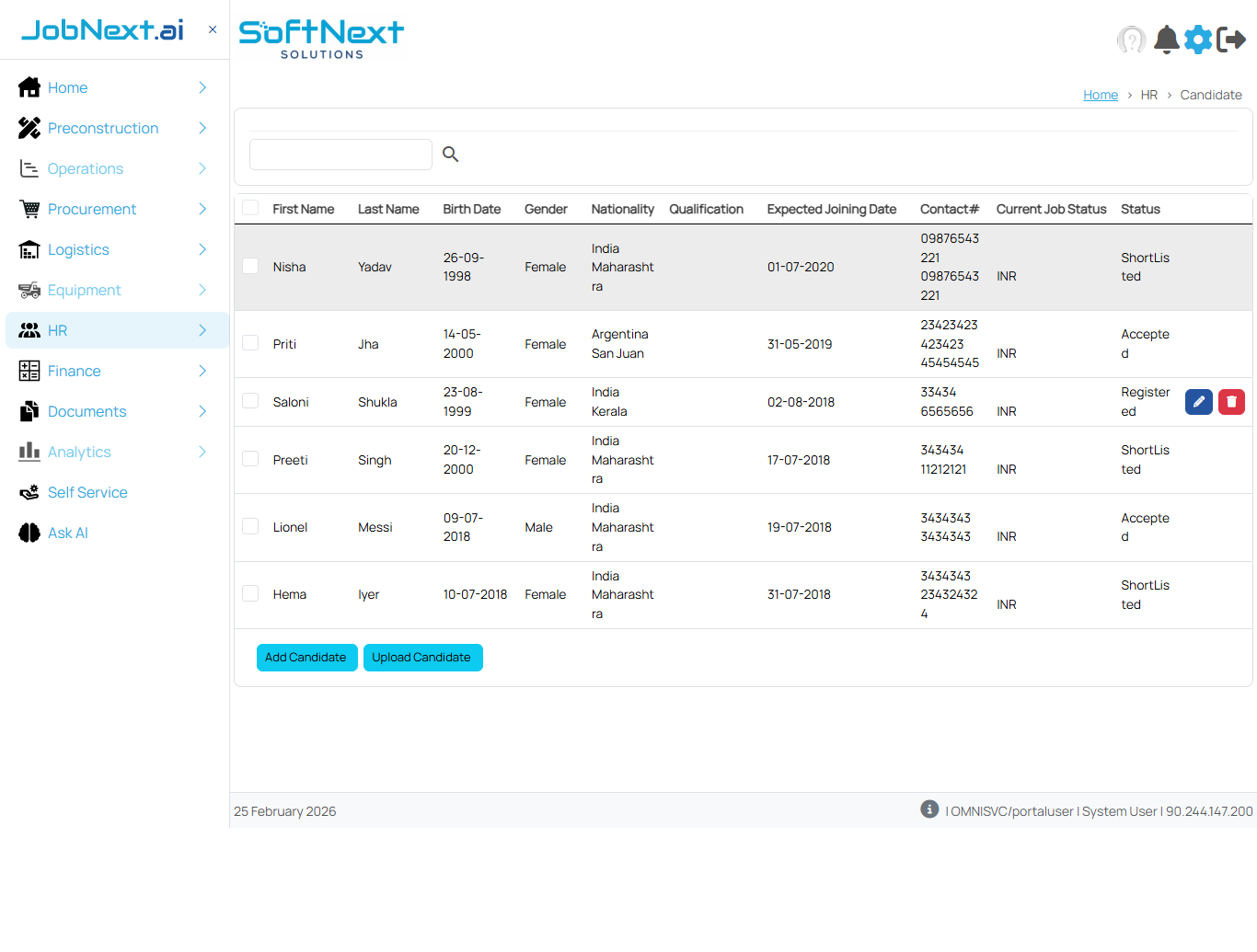The height and width of the screenshot is (952, 1257).
Task: Open the settings gear icon
Action: pos(1198,40)
